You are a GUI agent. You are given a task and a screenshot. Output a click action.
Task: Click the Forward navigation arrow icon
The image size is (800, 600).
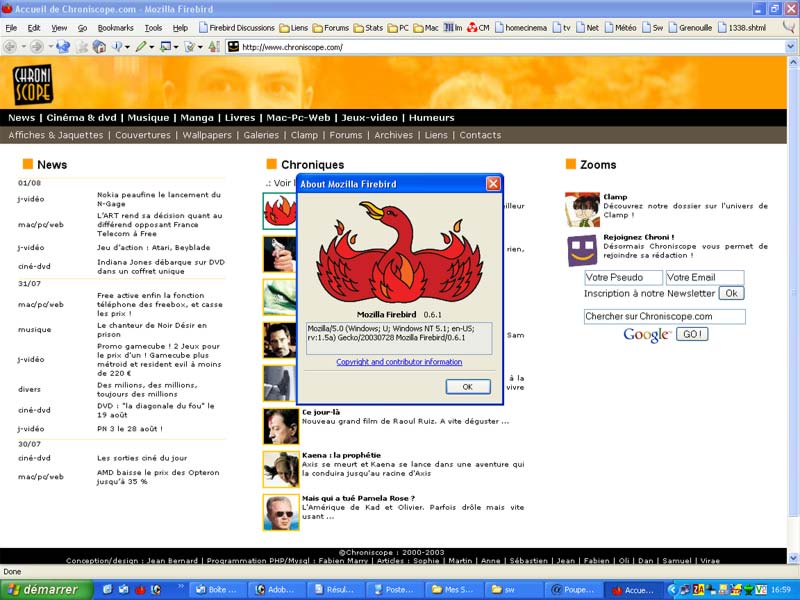point(37,47)
